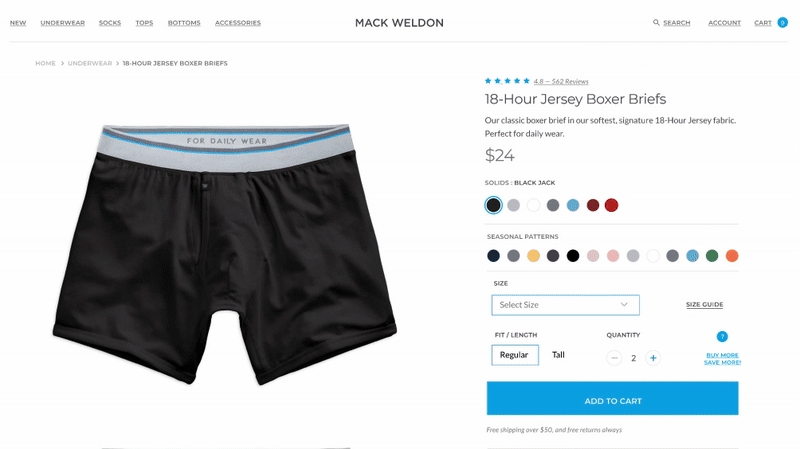Choose the Black Jack solid color swatch
This screenshot has height=449, width=800.
coord(493,205)
